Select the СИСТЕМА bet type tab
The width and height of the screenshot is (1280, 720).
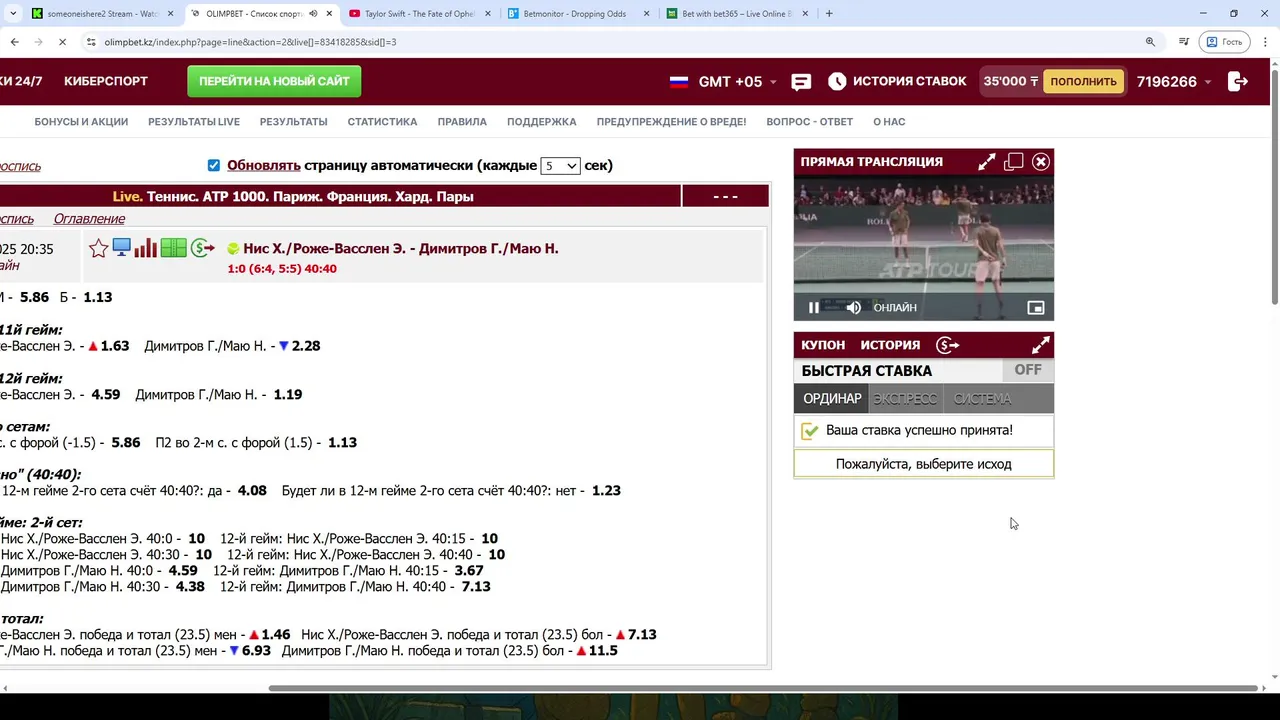[982, 399]
